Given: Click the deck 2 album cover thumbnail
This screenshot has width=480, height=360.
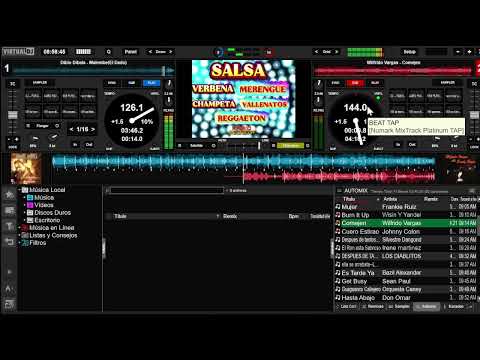Looking at the screenshot, I should coord(461,168).
